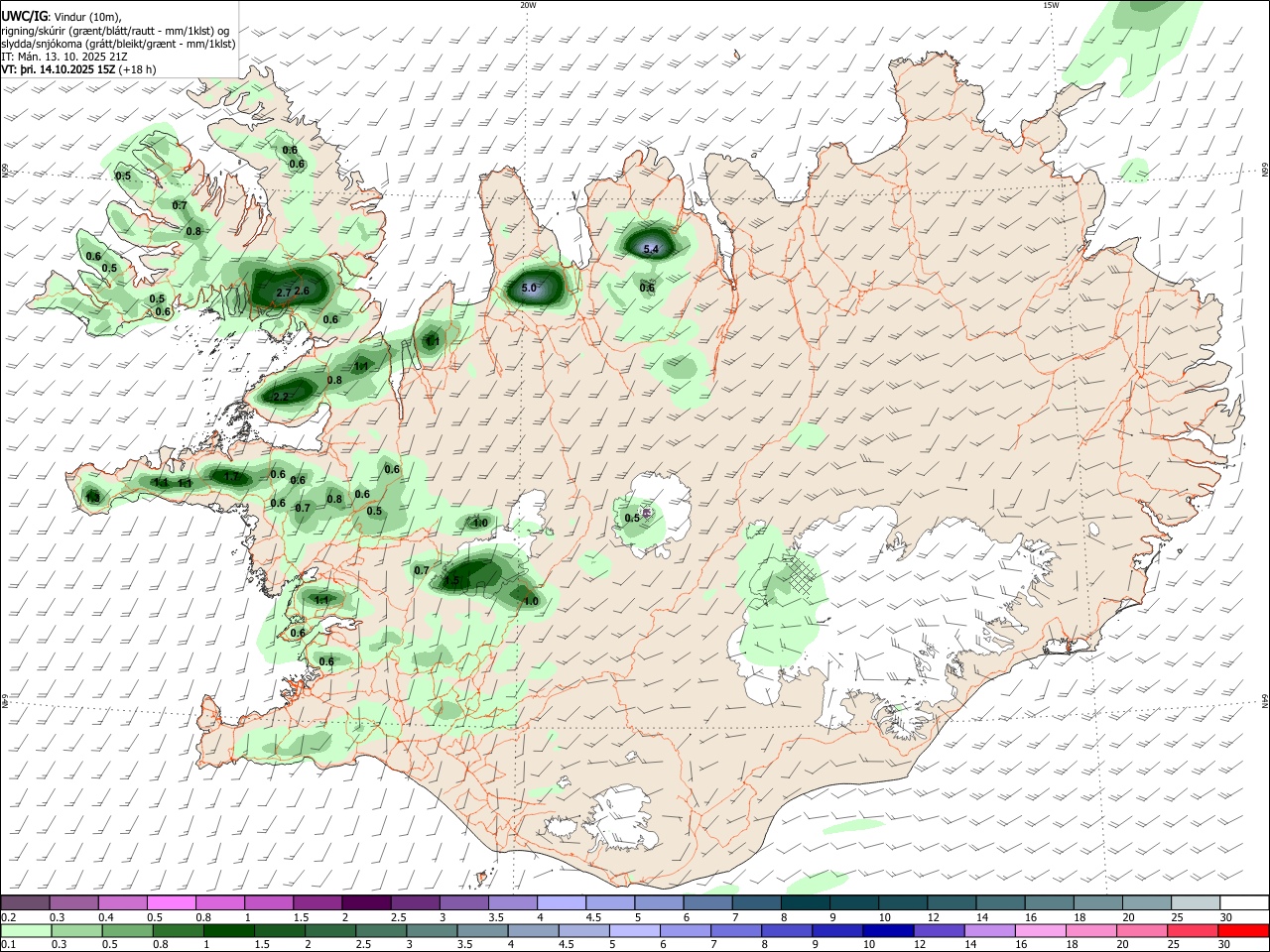The image size is (1270, 952).
Task: Click the 5.4 precipitation value on the map
Action: click(x=651, y=249)
